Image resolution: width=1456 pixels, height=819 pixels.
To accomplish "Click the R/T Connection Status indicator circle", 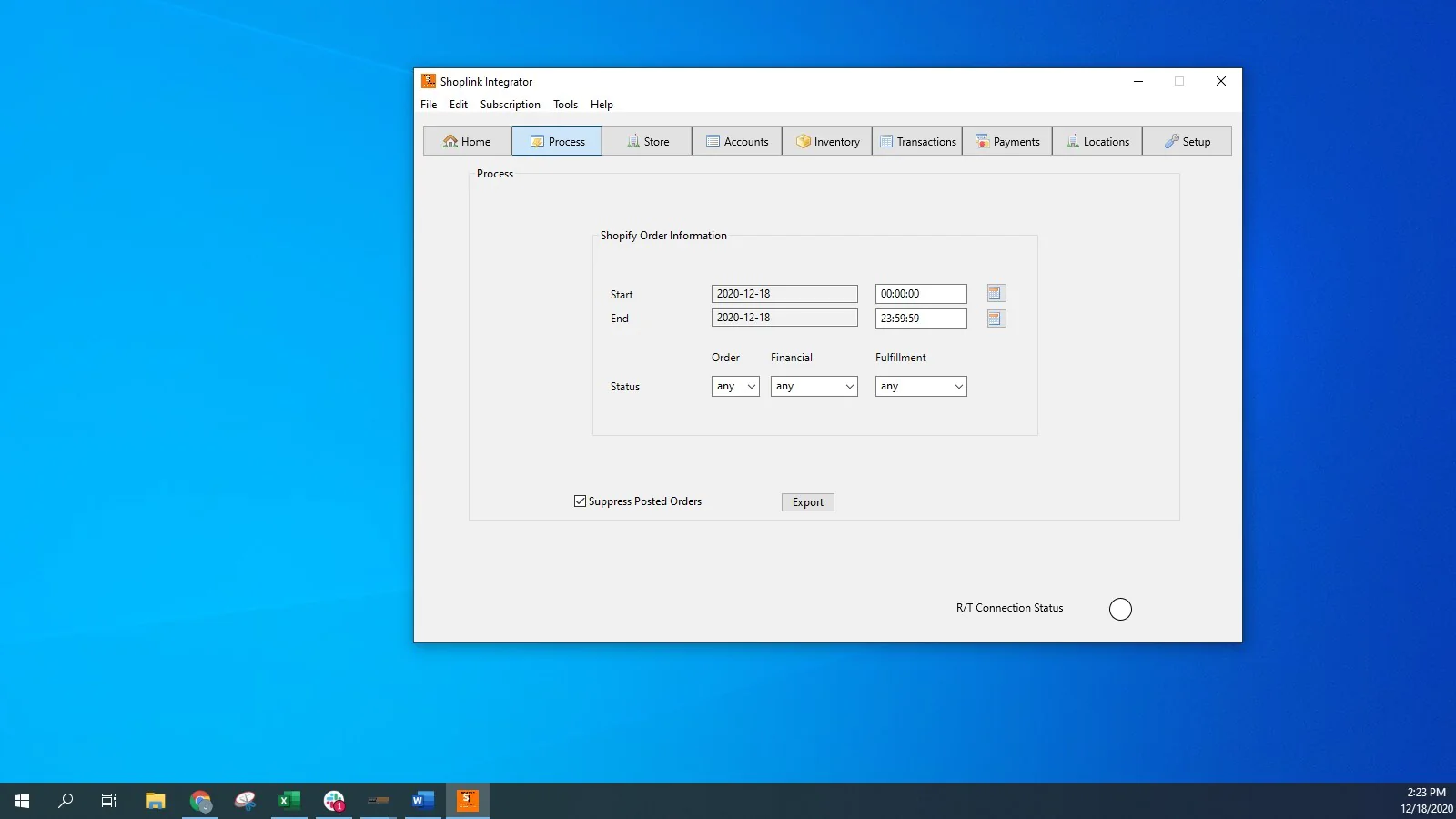I will coord(1120,610).
